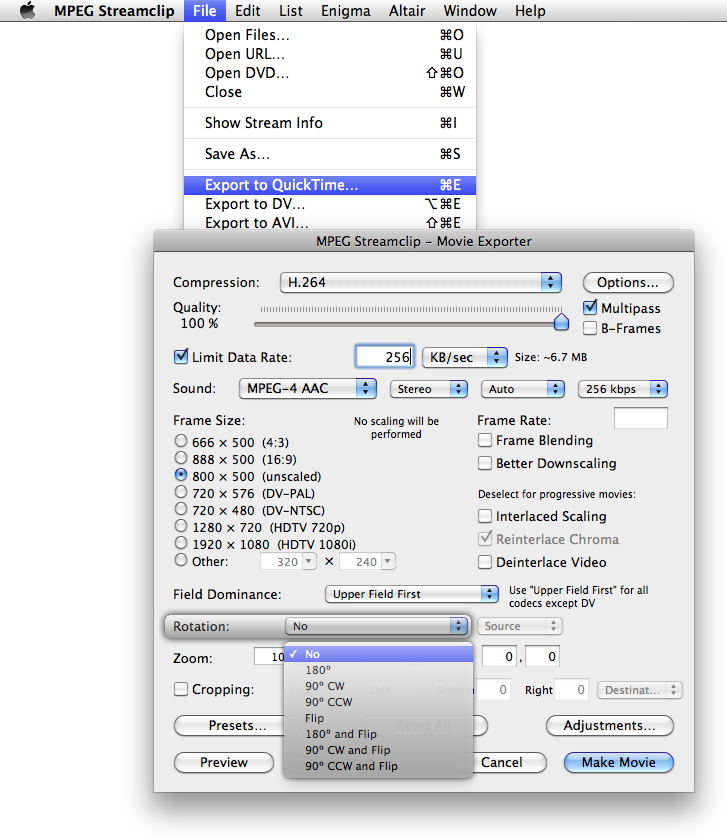Choose No in Rotation list
The height and width of the screenshot is (840, 727).
pos(378,654)
